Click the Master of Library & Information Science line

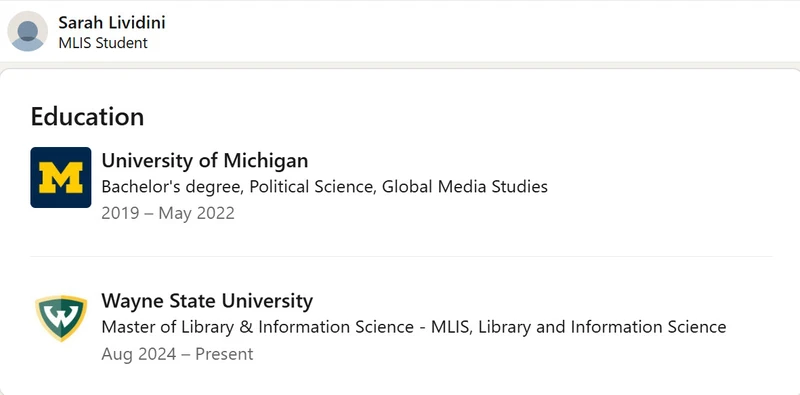coord(414,327)
